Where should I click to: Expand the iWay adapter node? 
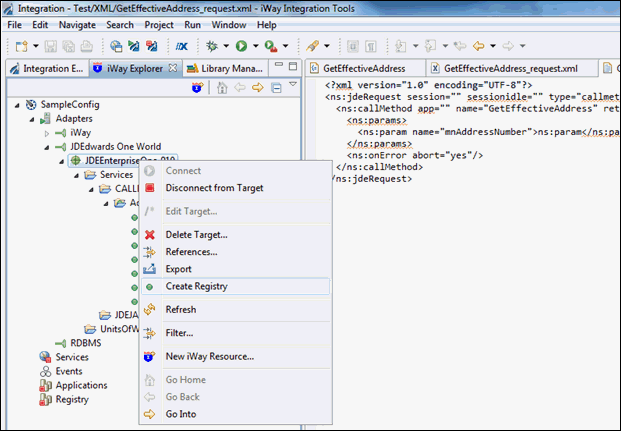[x=47, y=133]
